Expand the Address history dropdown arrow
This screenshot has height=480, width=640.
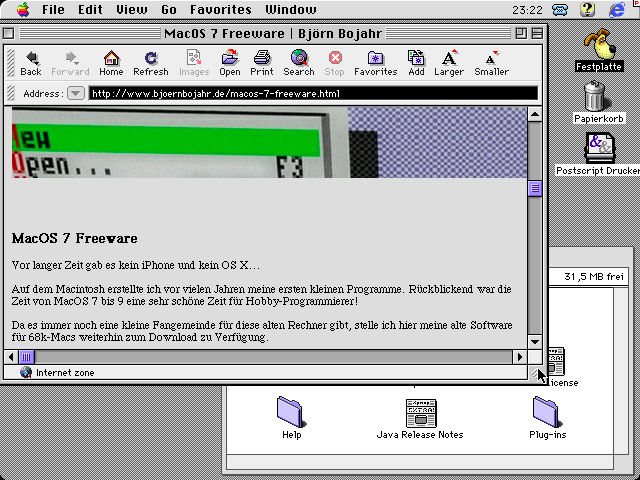coord(76,93)
